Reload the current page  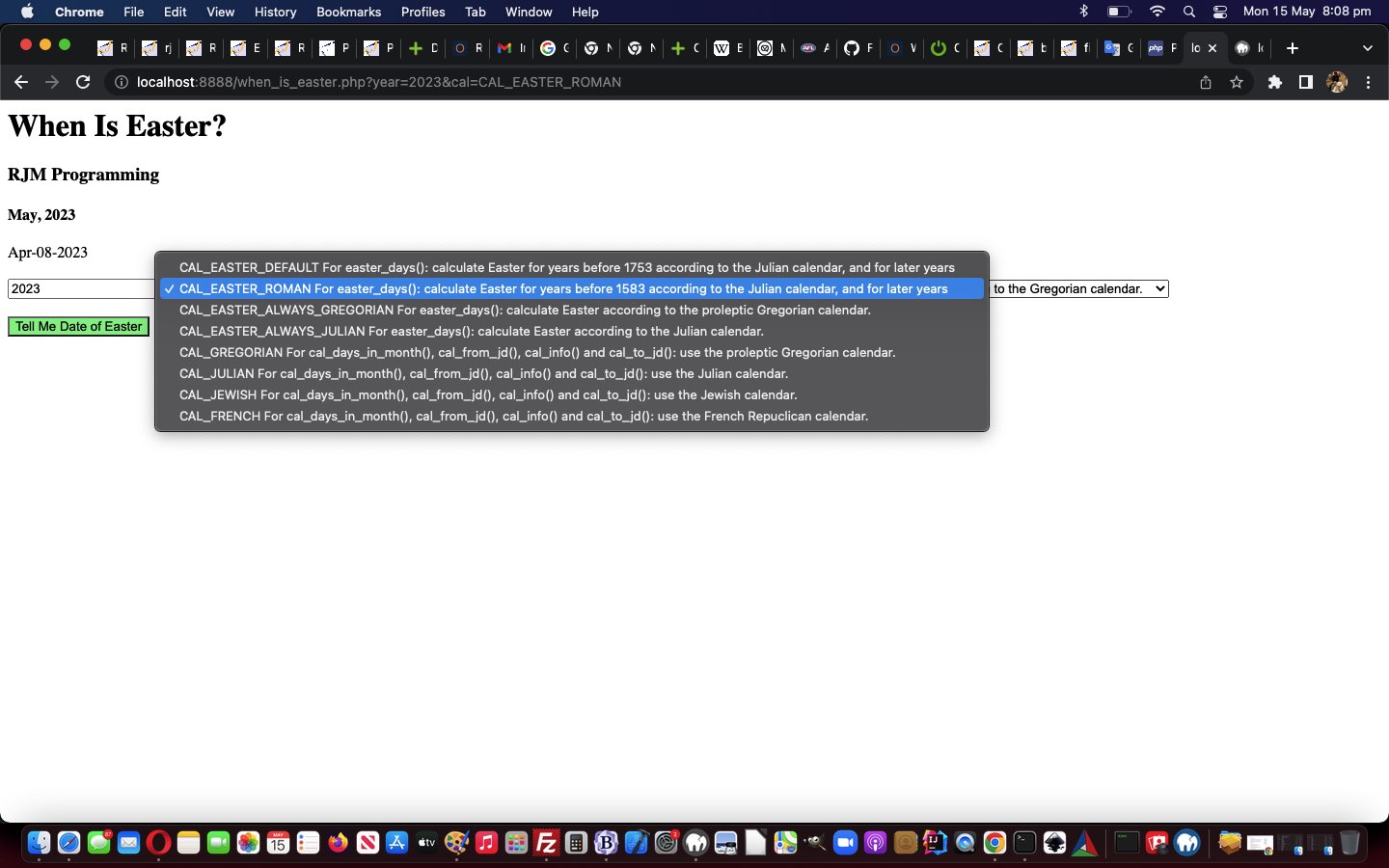point(83,82)
